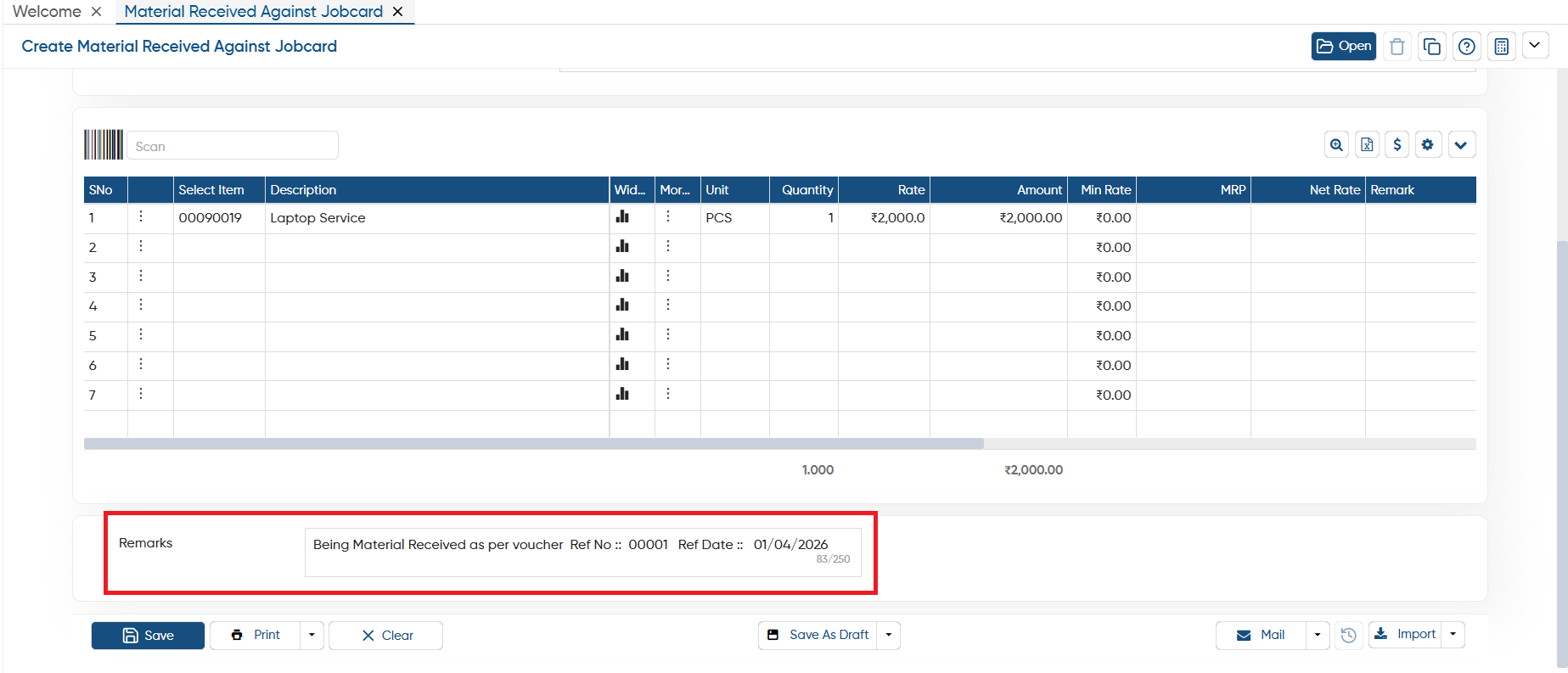Image resolution: width=1568 pixels, height=673 pixels.
Task: Open the help question mark icon
Action: pyautogui.click(x=1467, y=46)
